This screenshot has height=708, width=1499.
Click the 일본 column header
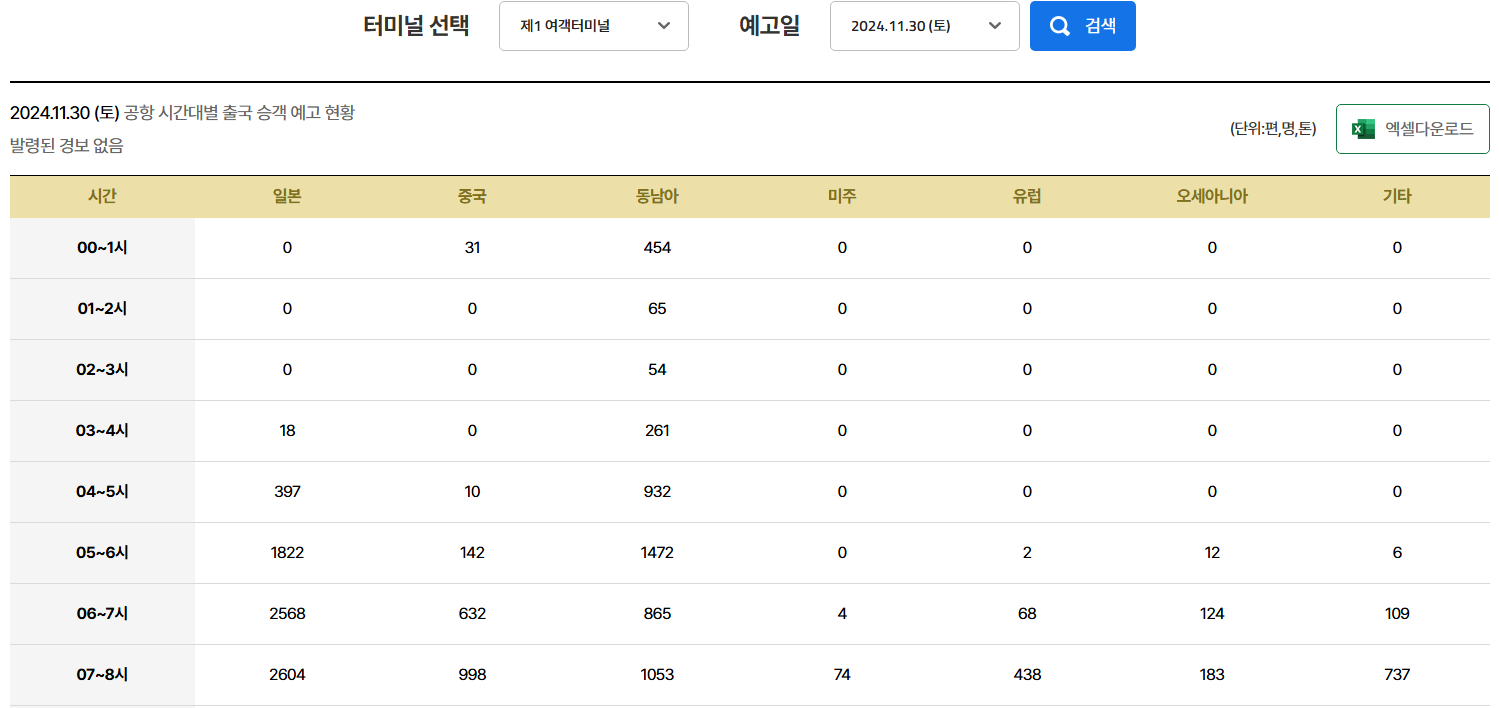(287, 197)
